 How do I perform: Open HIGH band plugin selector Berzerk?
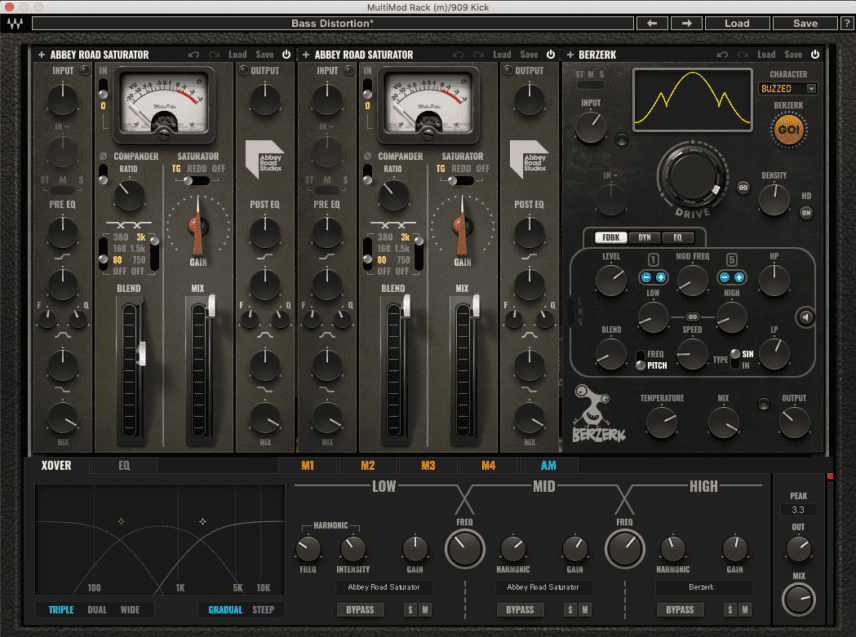(702, 587)
